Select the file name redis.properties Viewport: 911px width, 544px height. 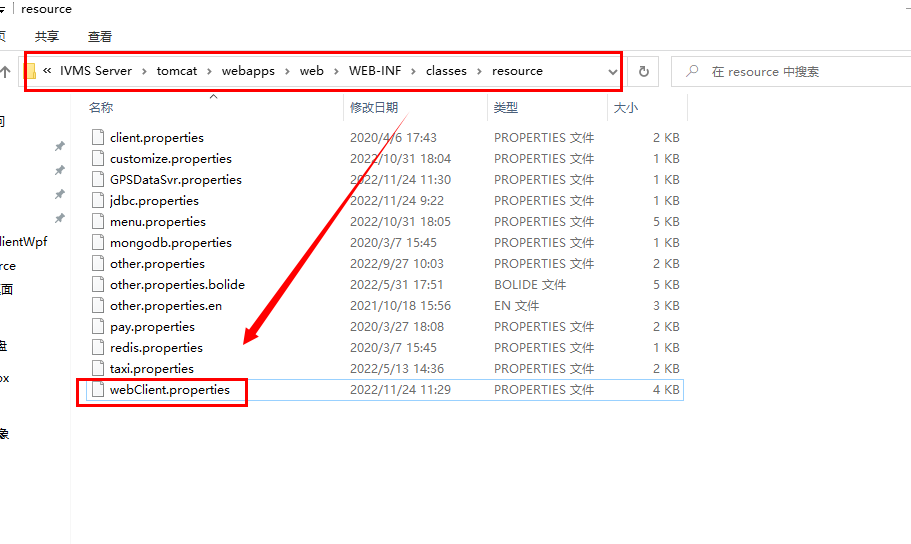coord(156,348)
